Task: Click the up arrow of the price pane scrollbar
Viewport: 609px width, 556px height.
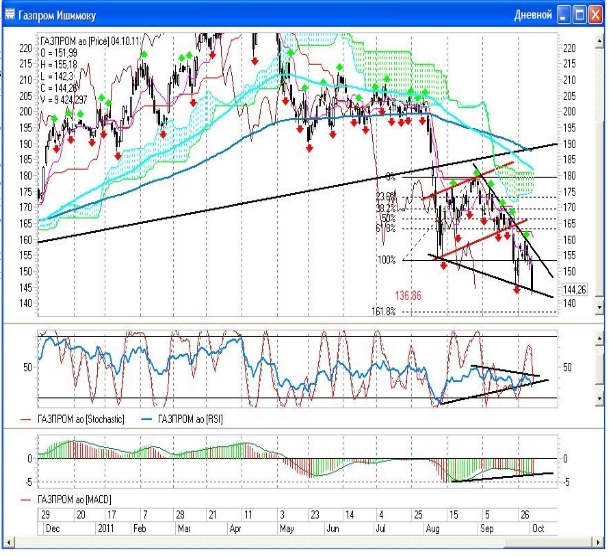Action: [599, 40]
